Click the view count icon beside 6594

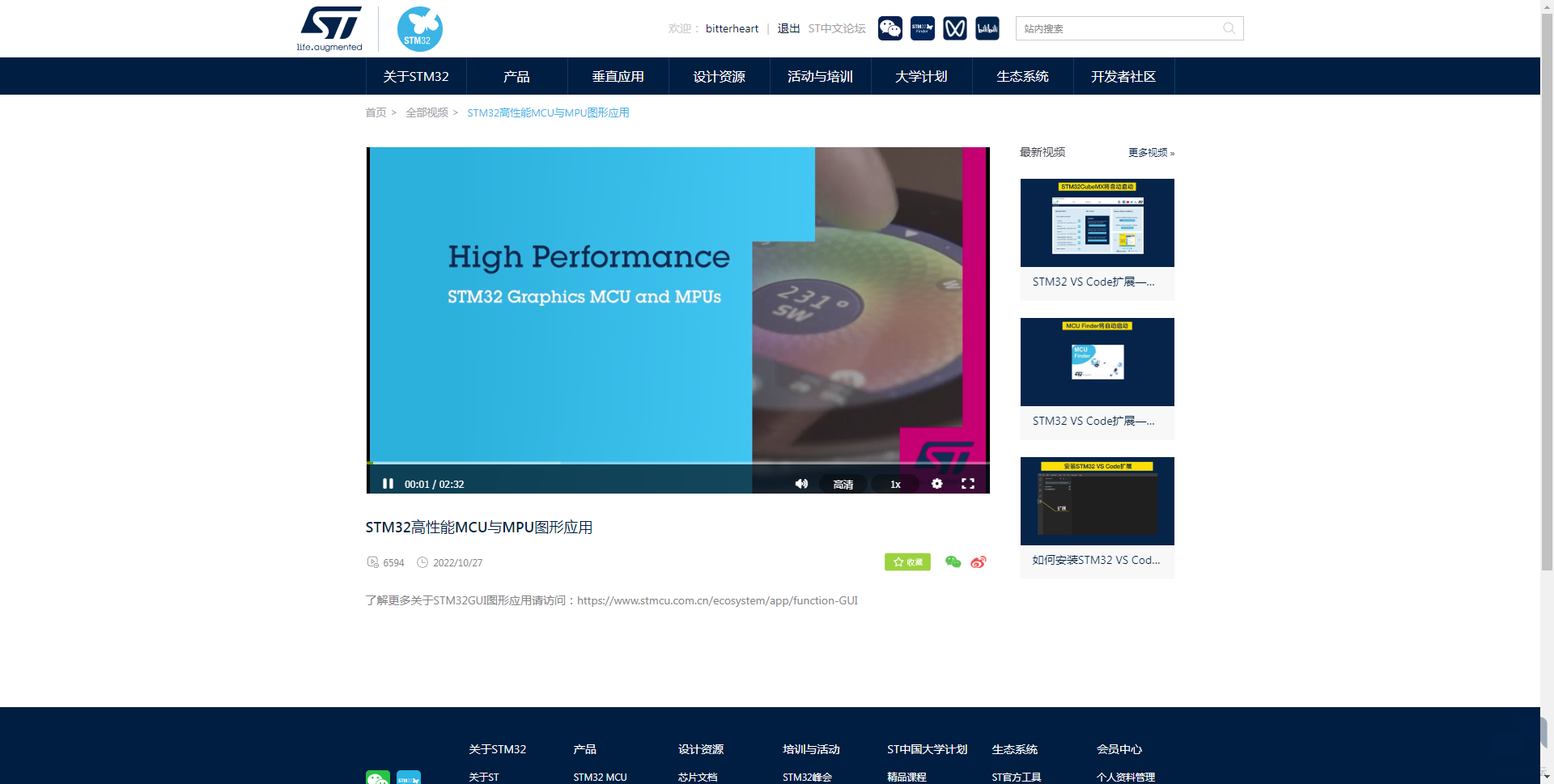372,562
